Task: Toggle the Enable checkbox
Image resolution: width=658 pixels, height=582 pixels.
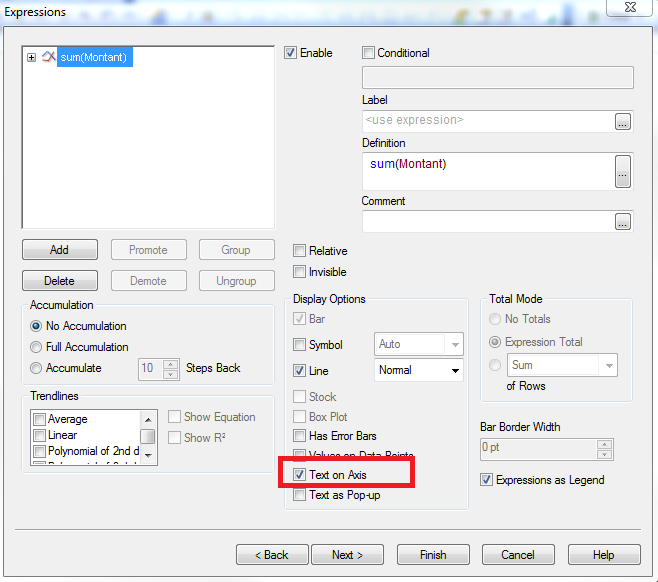Action: 290,53
